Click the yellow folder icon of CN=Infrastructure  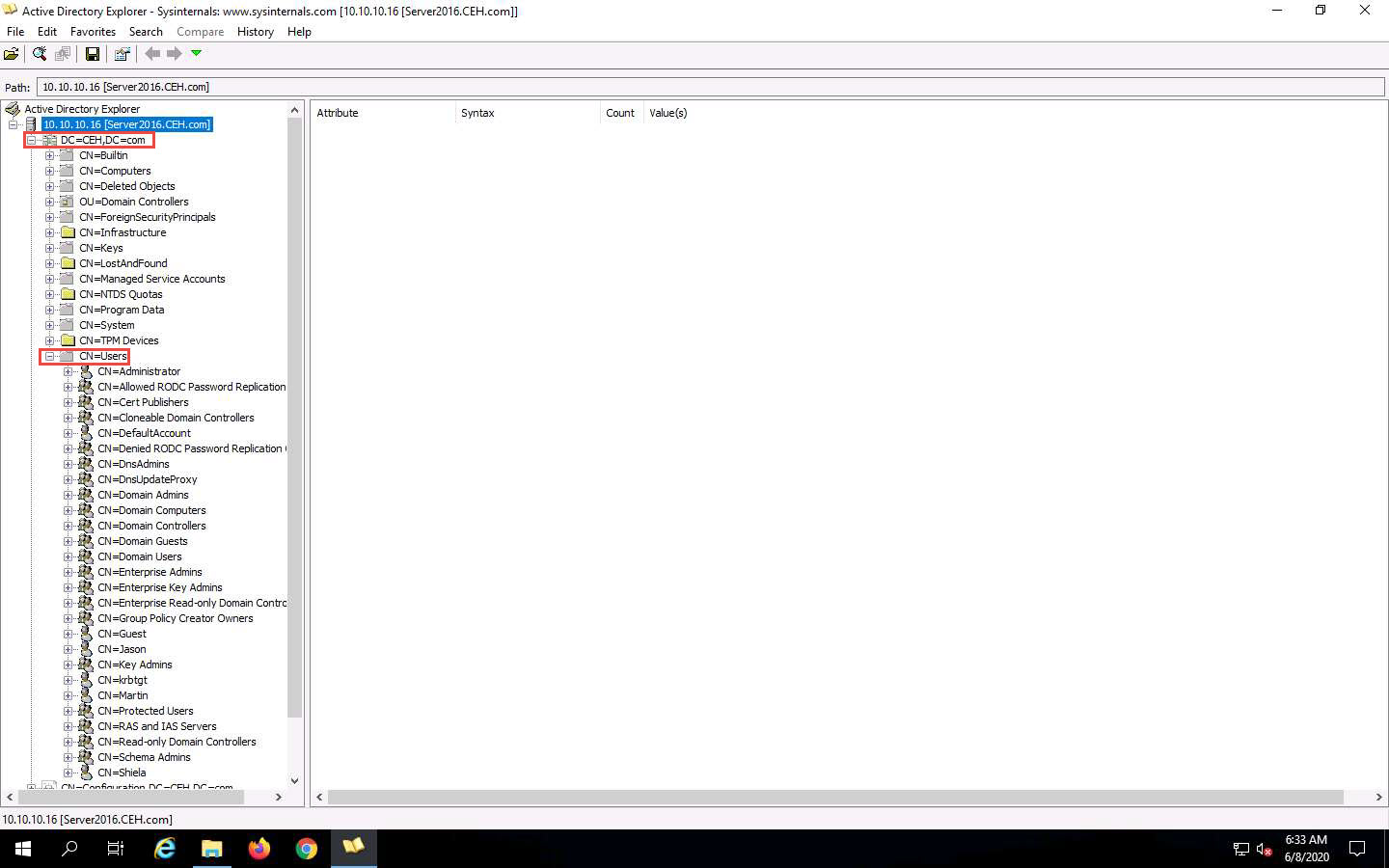[68, 232]
